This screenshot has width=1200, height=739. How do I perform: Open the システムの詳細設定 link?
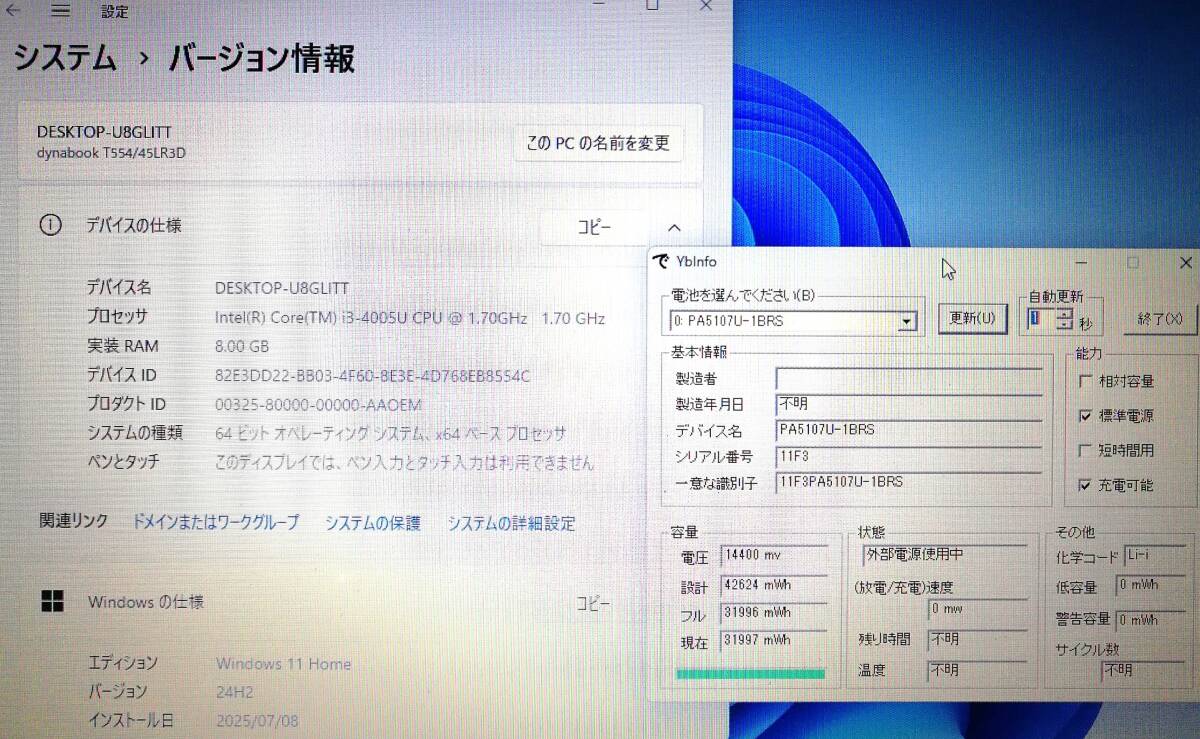[511, 523]
